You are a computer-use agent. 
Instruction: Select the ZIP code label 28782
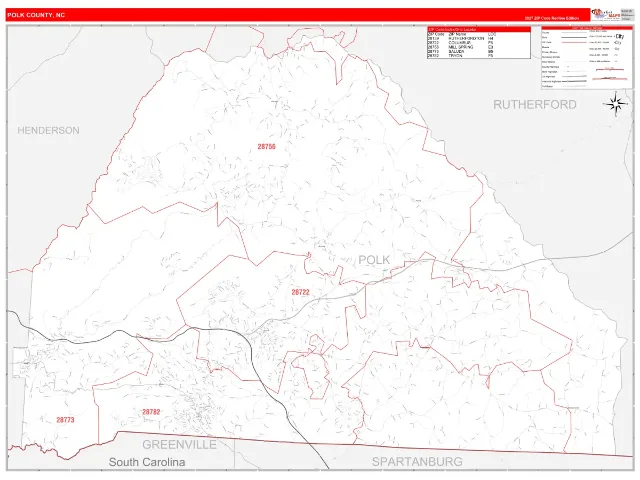click(x=151, y=412)
